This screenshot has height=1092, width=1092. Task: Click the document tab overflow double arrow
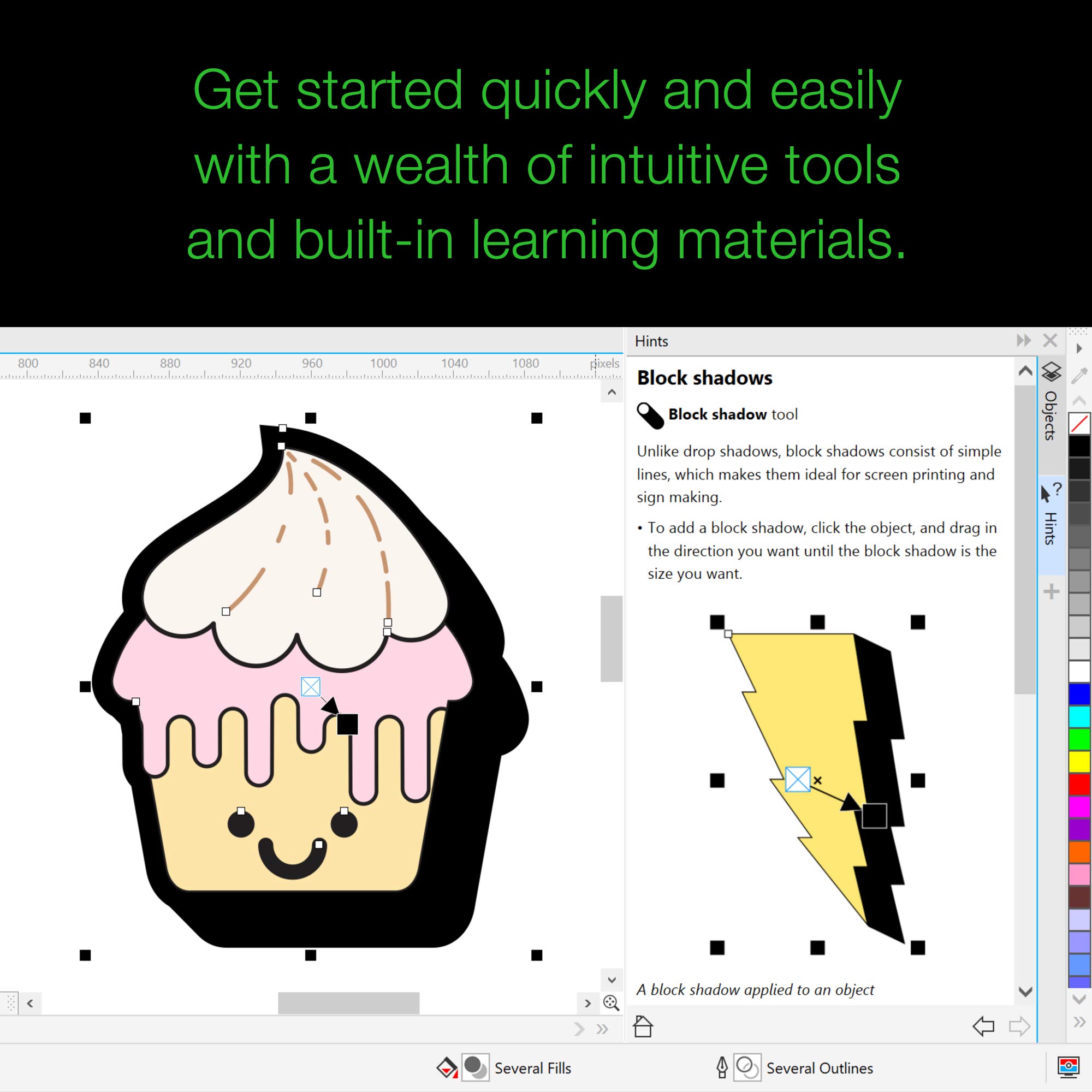click(602, 1029)
